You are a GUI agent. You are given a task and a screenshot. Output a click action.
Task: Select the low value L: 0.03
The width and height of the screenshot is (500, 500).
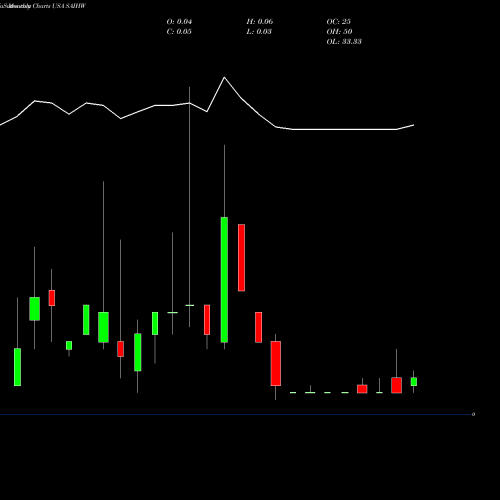click(x=259, y=32)
